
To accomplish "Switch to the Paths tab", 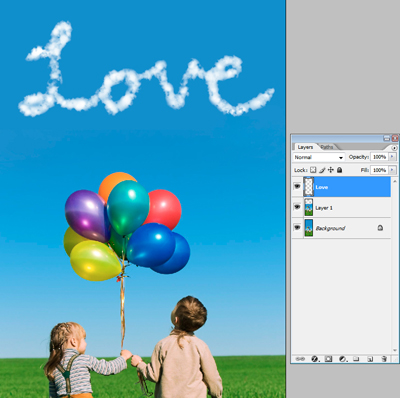I will (x=327, y=147).
